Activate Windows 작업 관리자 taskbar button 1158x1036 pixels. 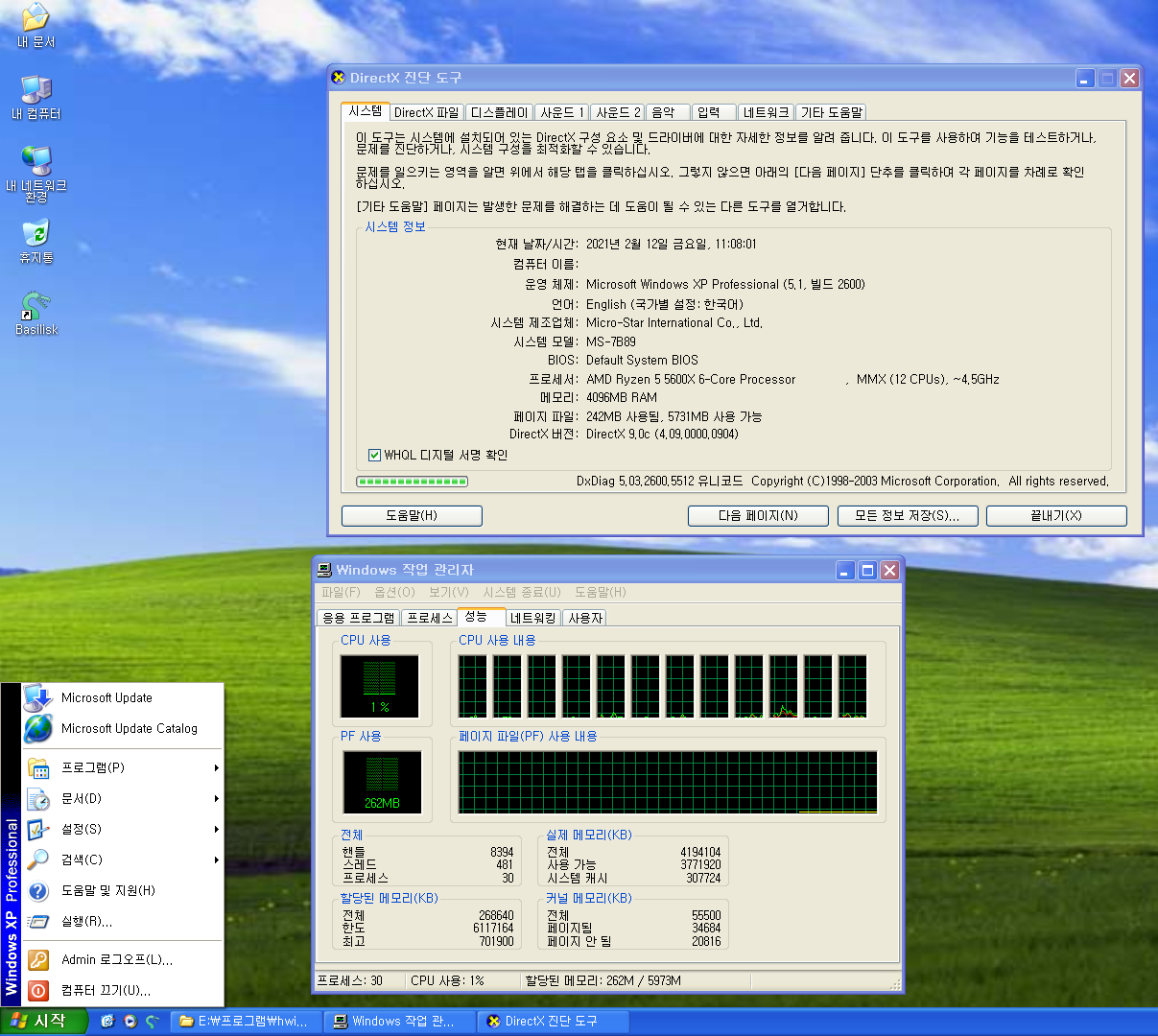pos(400,1022)
